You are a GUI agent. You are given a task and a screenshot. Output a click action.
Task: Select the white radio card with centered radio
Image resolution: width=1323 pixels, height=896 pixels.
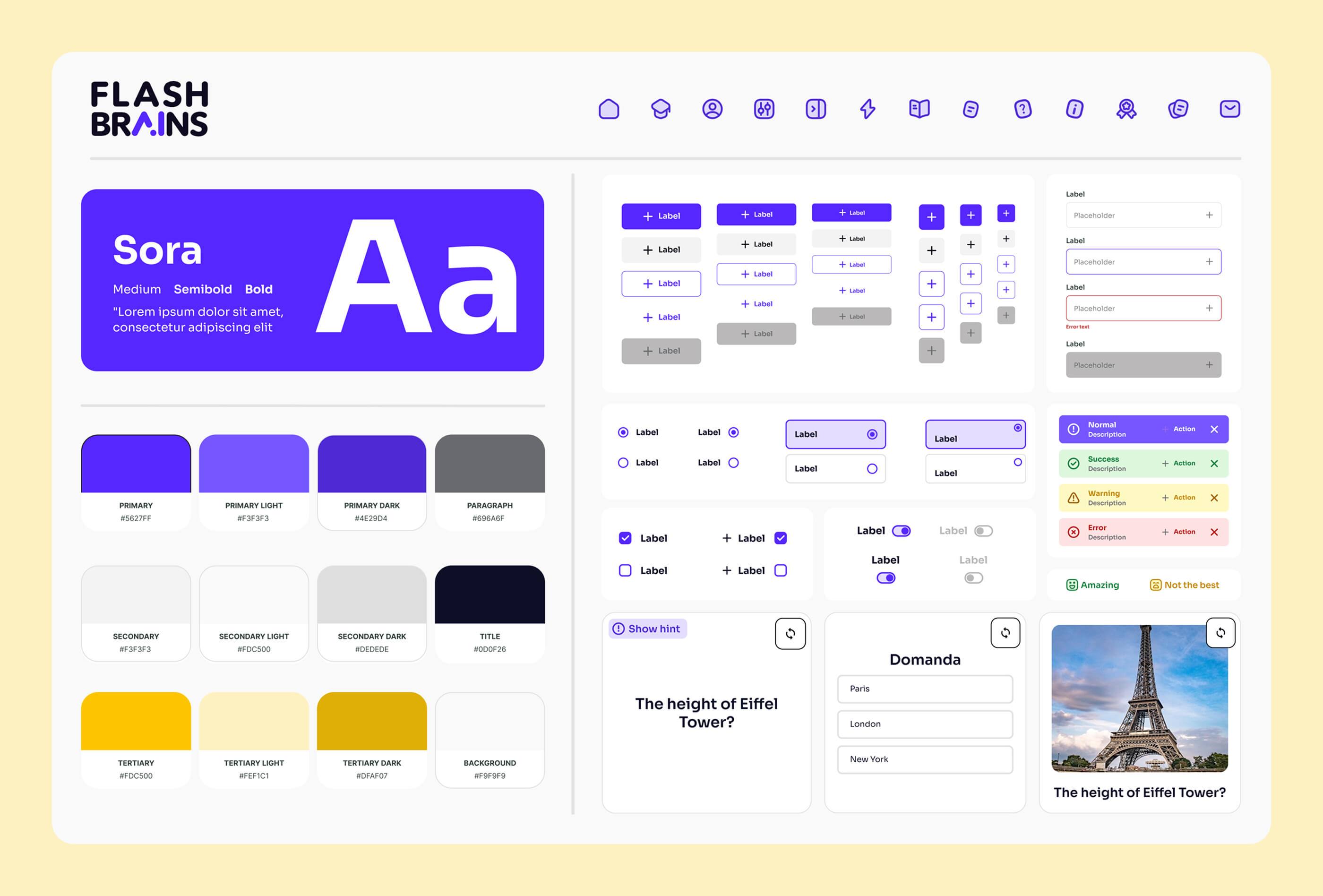(x=835, y=468)
